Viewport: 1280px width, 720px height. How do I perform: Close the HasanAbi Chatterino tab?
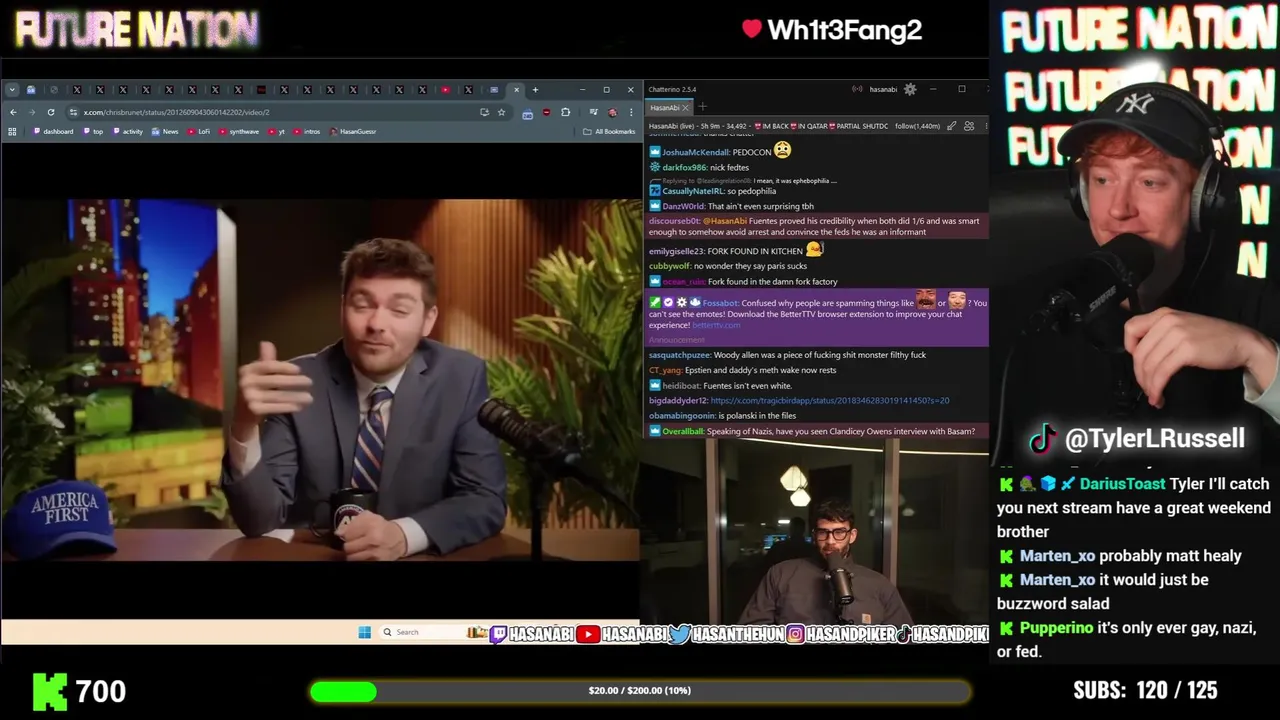point(686,108)
